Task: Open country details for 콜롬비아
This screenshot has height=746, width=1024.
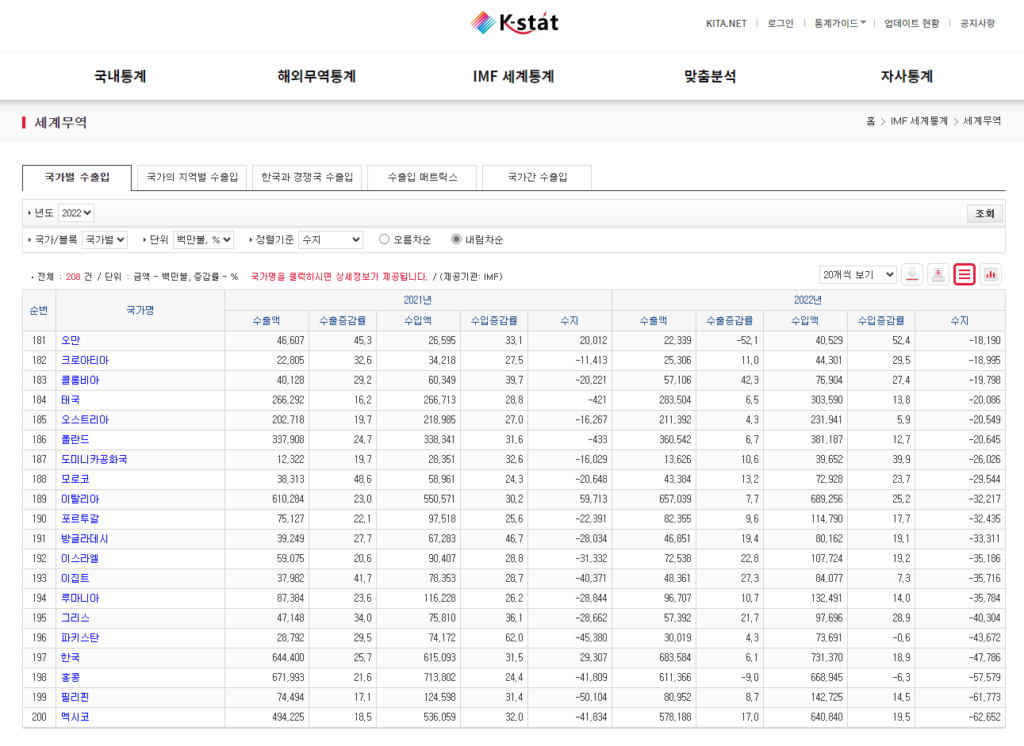Action: click(x=80, y=380)
